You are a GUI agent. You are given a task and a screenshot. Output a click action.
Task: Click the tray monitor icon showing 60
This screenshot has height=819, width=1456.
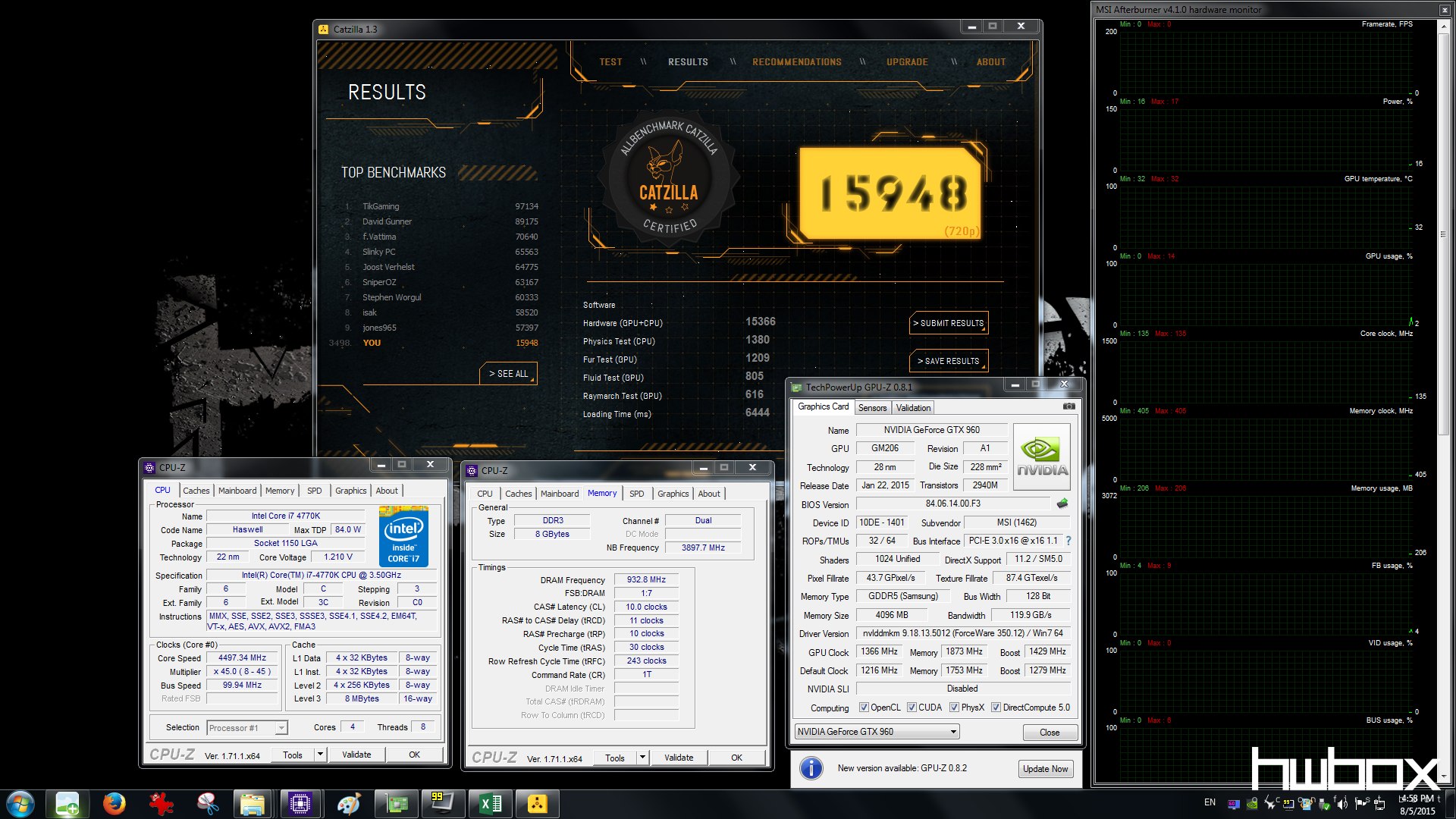[x=1234, y=804]
